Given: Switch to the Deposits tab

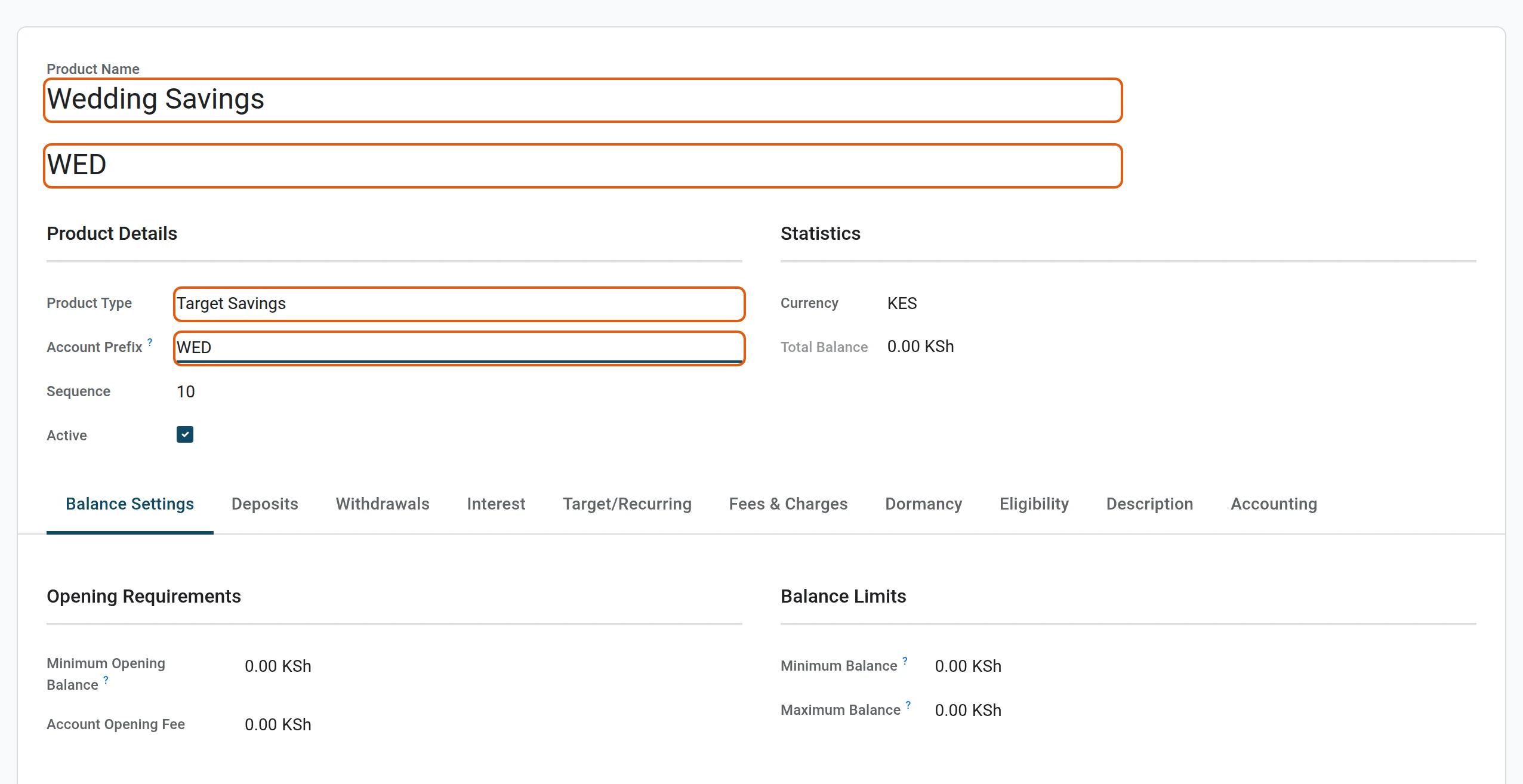Looking at the screenshot, I should tap(265, 504).
